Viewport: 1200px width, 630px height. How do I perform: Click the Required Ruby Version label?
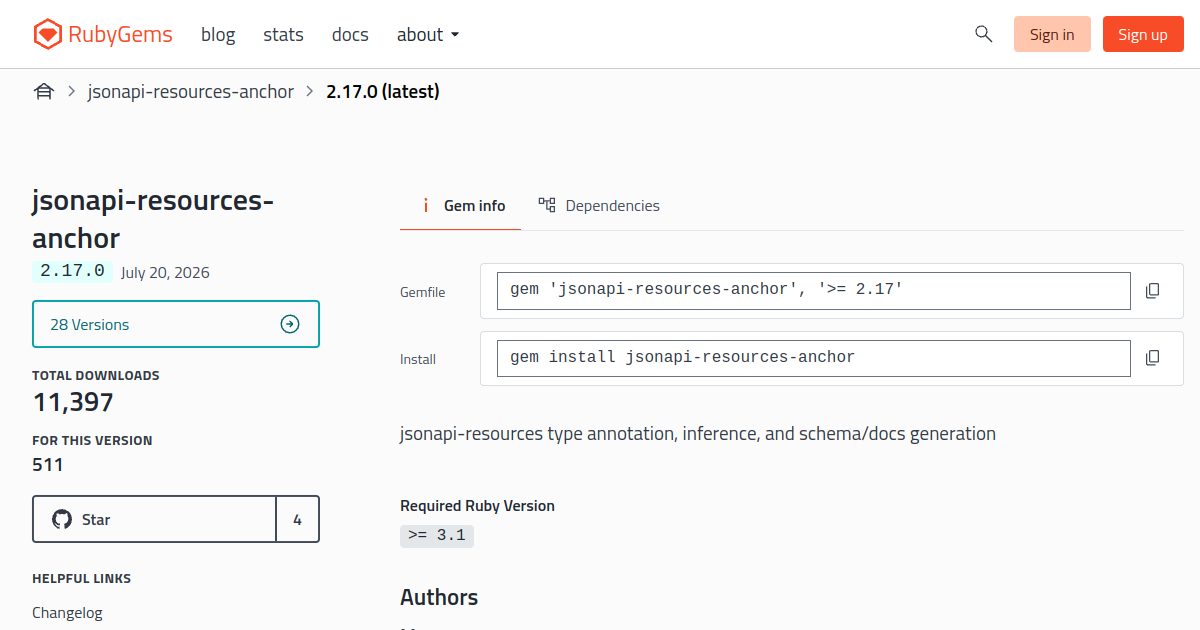[x=477, y=506]
